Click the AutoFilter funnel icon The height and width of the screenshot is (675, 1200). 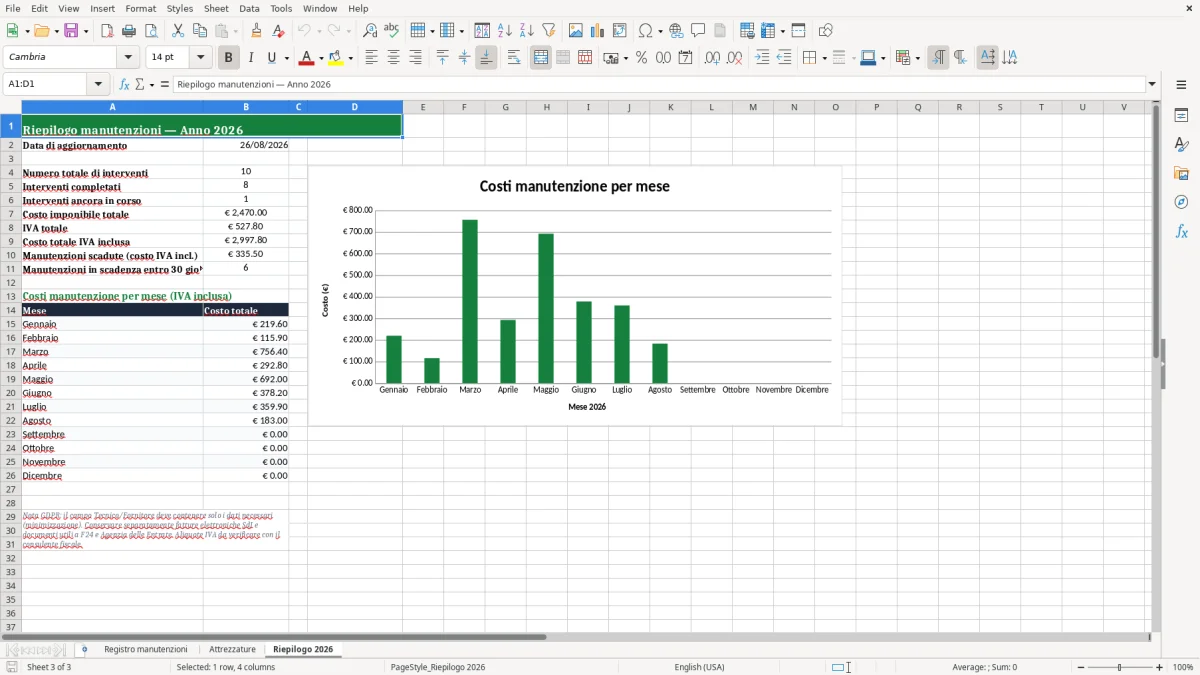pos(549,31)
